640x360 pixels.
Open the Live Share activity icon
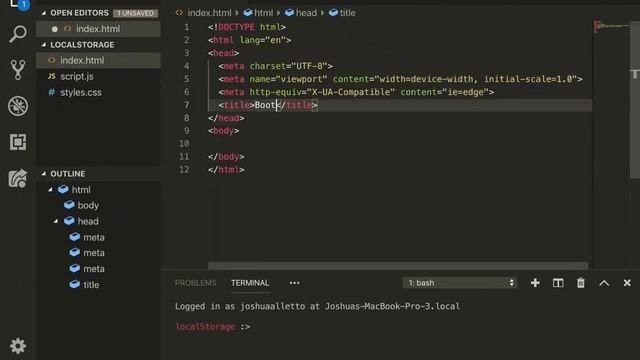pyautogui.click(x=18, y=178)
